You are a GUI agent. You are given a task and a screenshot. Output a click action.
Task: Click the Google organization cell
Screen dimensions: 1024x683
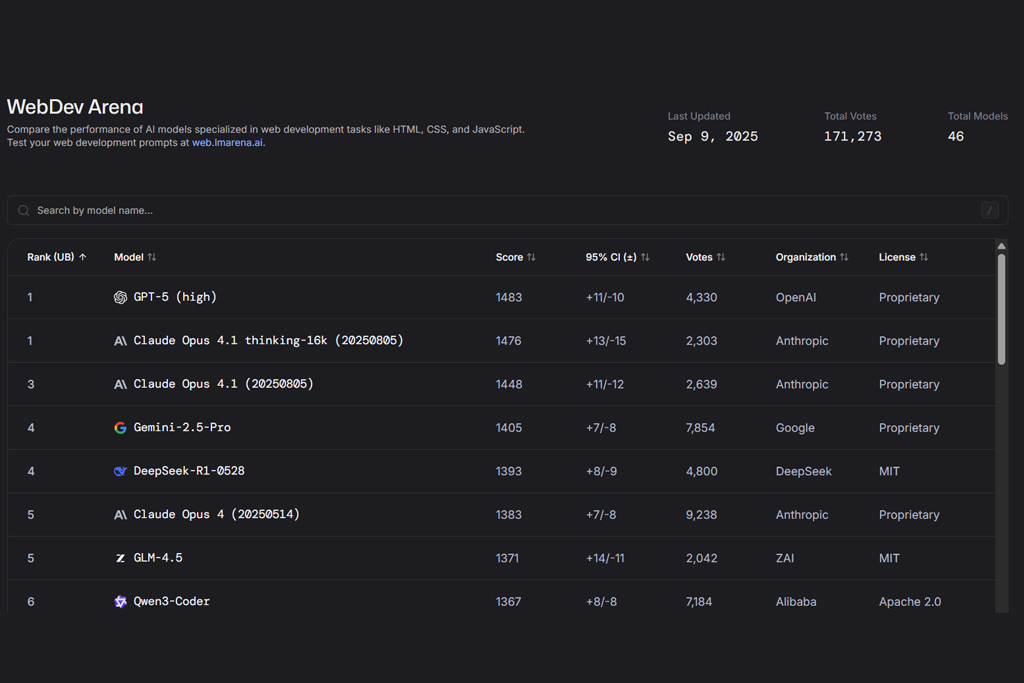coord(795,428)
